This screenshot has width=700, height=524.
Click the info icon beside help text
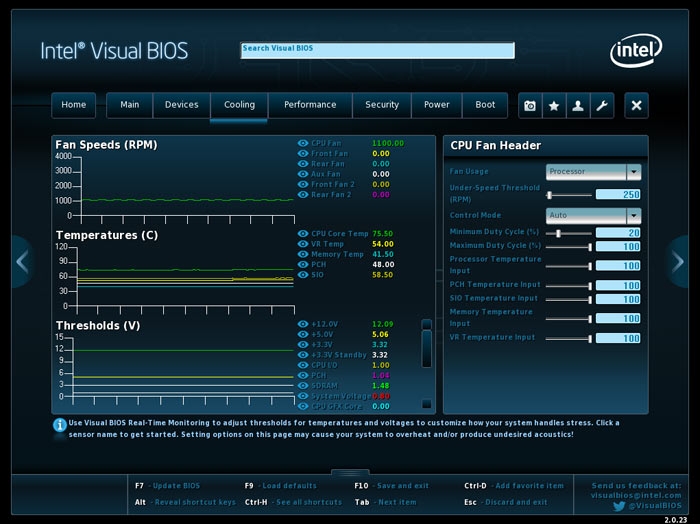[x=60, y=425]
